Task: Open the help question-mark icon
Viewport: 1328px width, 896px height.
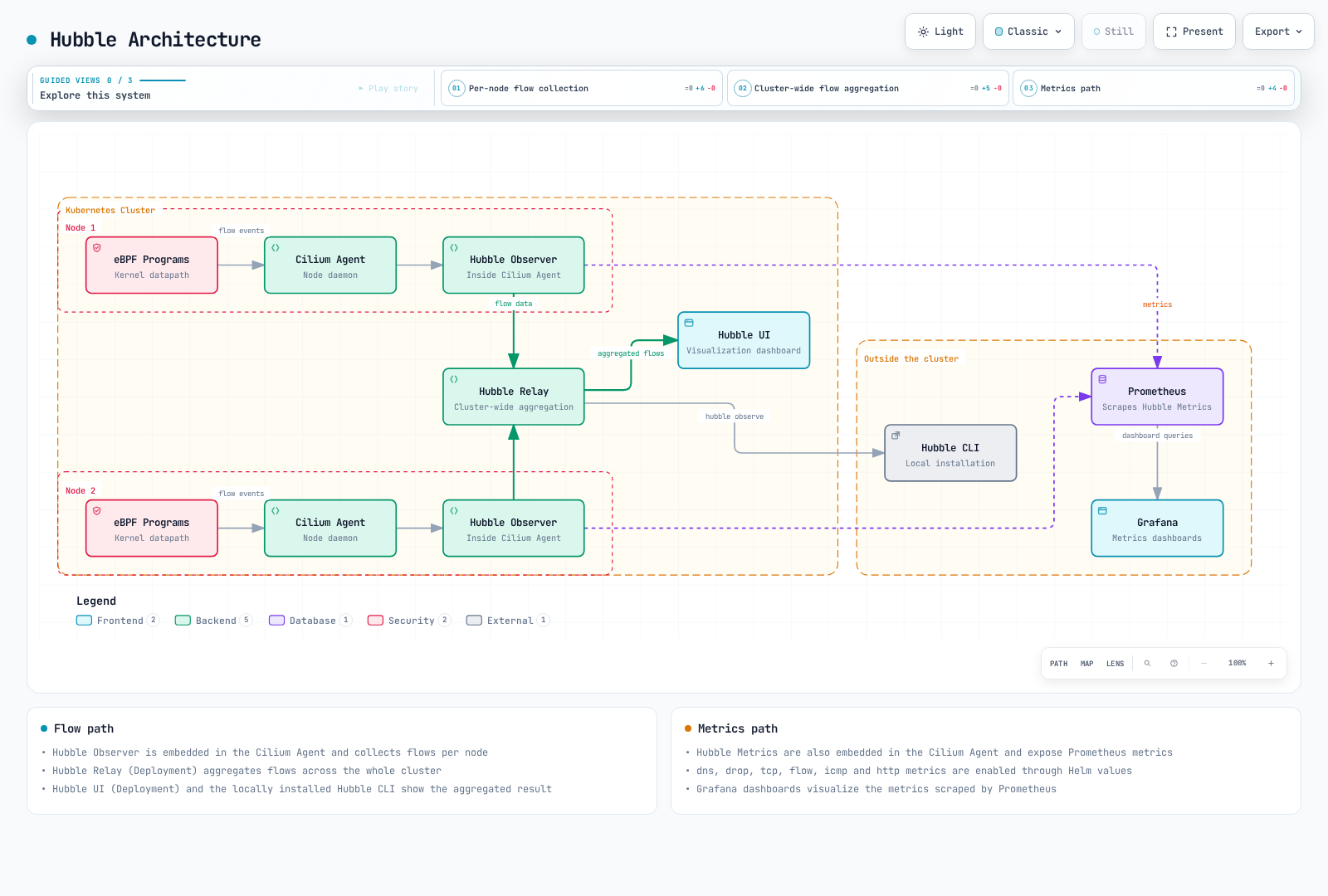Action: tap(1174, 664)
